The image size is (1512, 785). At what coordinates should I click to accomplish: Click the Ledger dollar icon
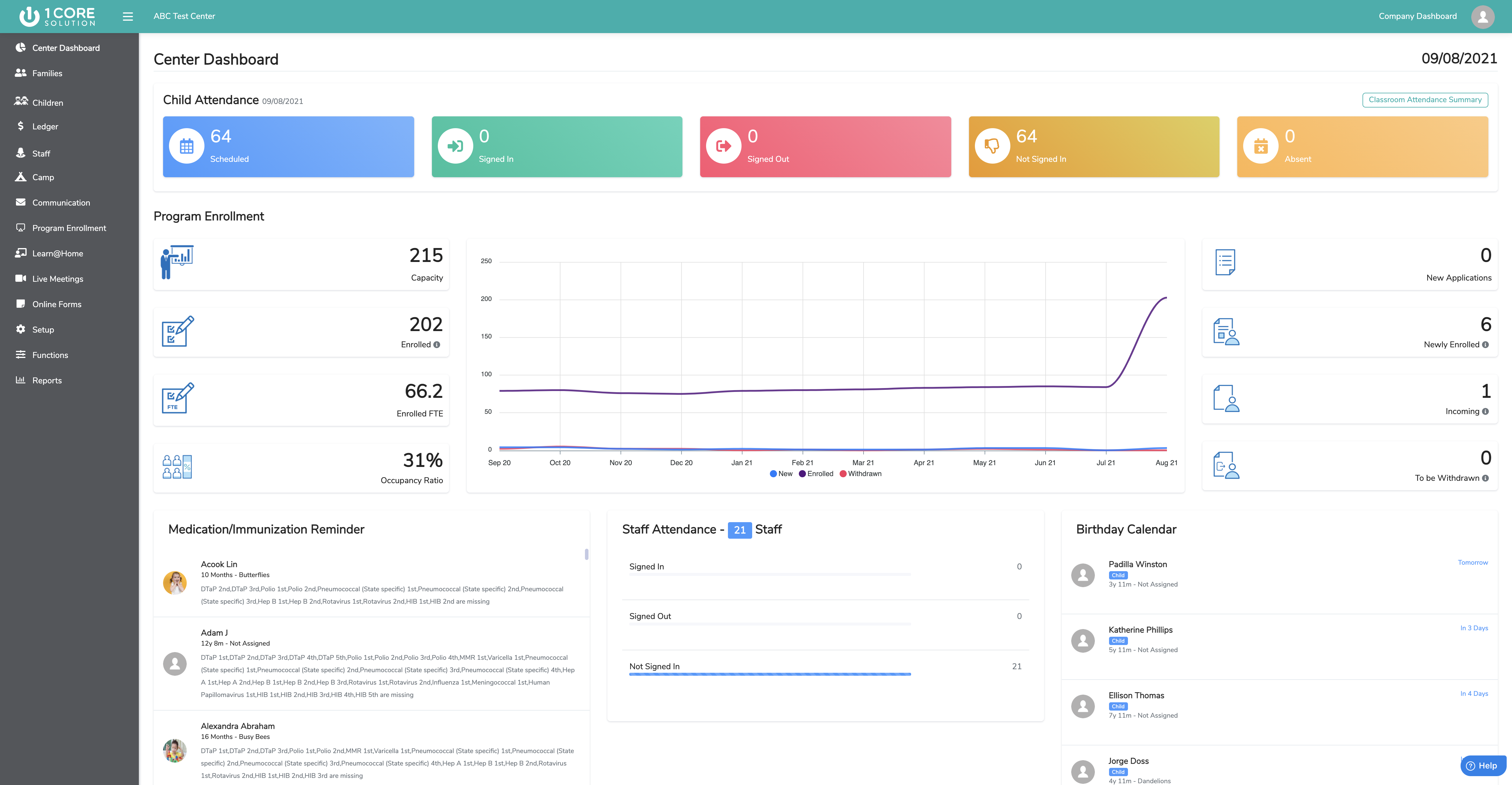[21, 126]
